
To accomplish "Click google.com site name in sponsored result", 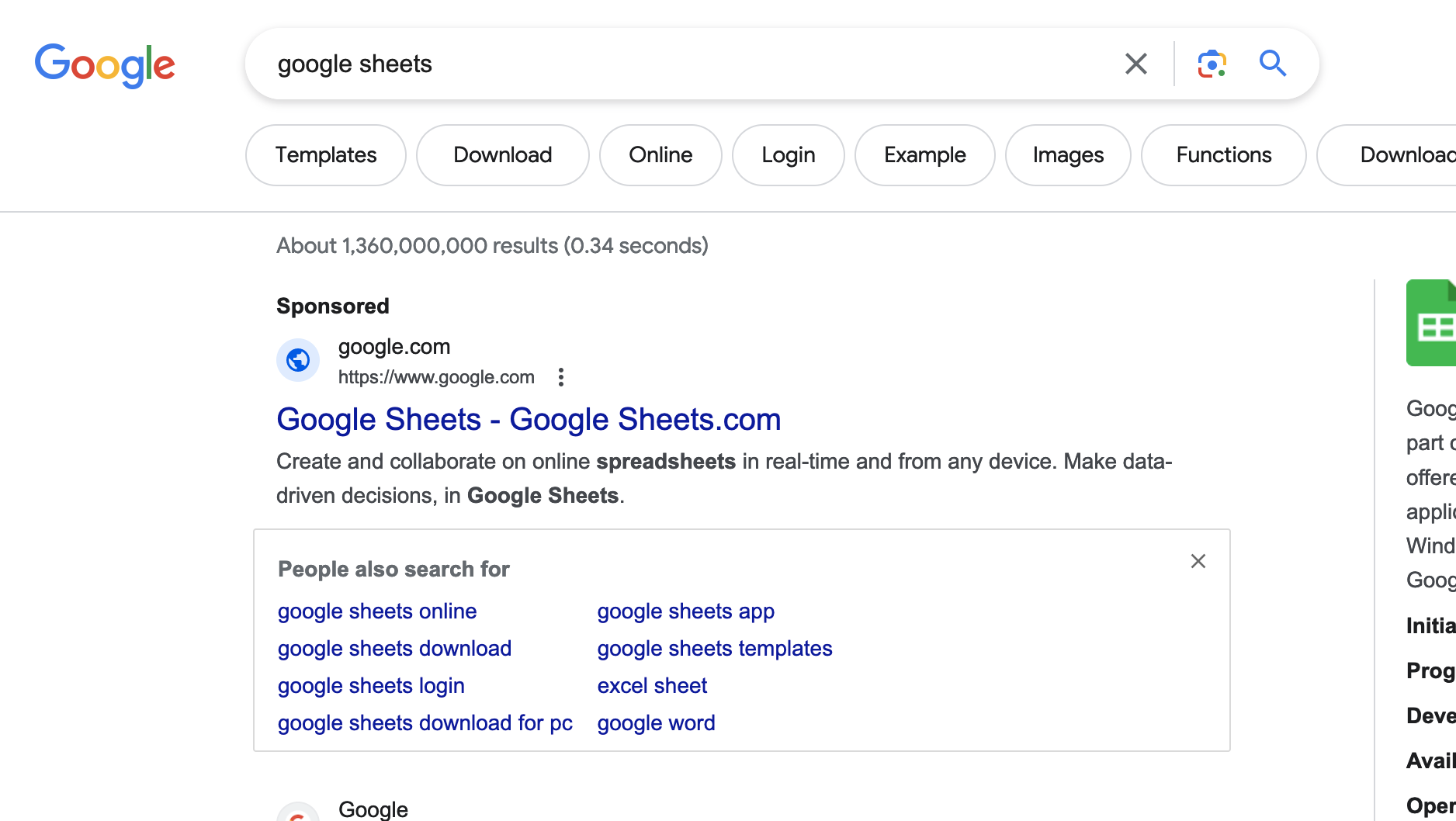I will coord(394,347).
